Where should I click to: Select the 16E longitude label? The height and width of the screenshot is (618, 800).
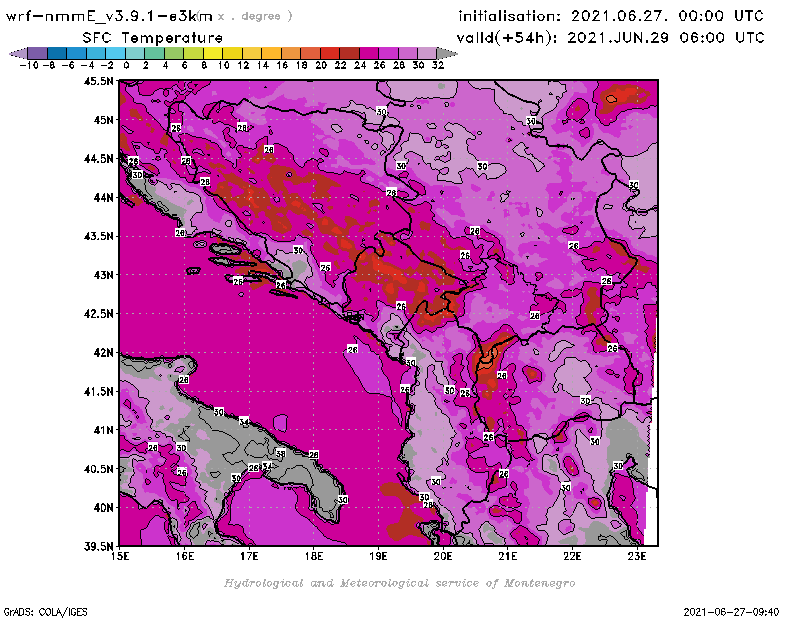pos(185,556)
